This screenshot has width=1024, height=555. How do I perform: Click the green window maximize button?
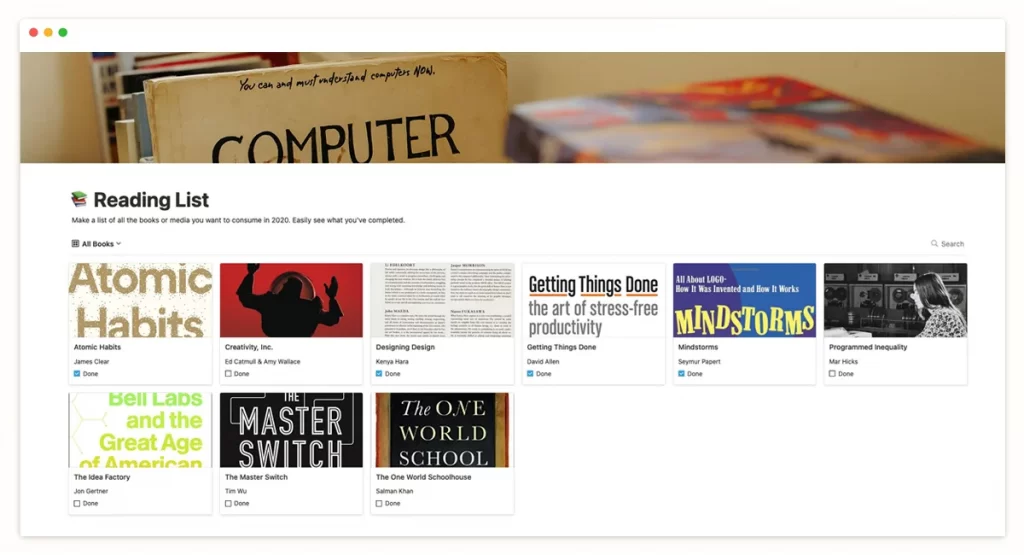coord(63,32)
